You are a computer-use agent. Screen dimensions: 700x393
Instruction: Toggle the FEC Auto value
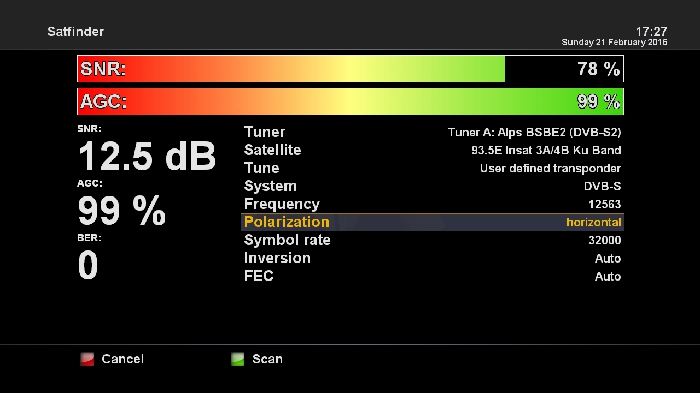[x=608, y=276]
